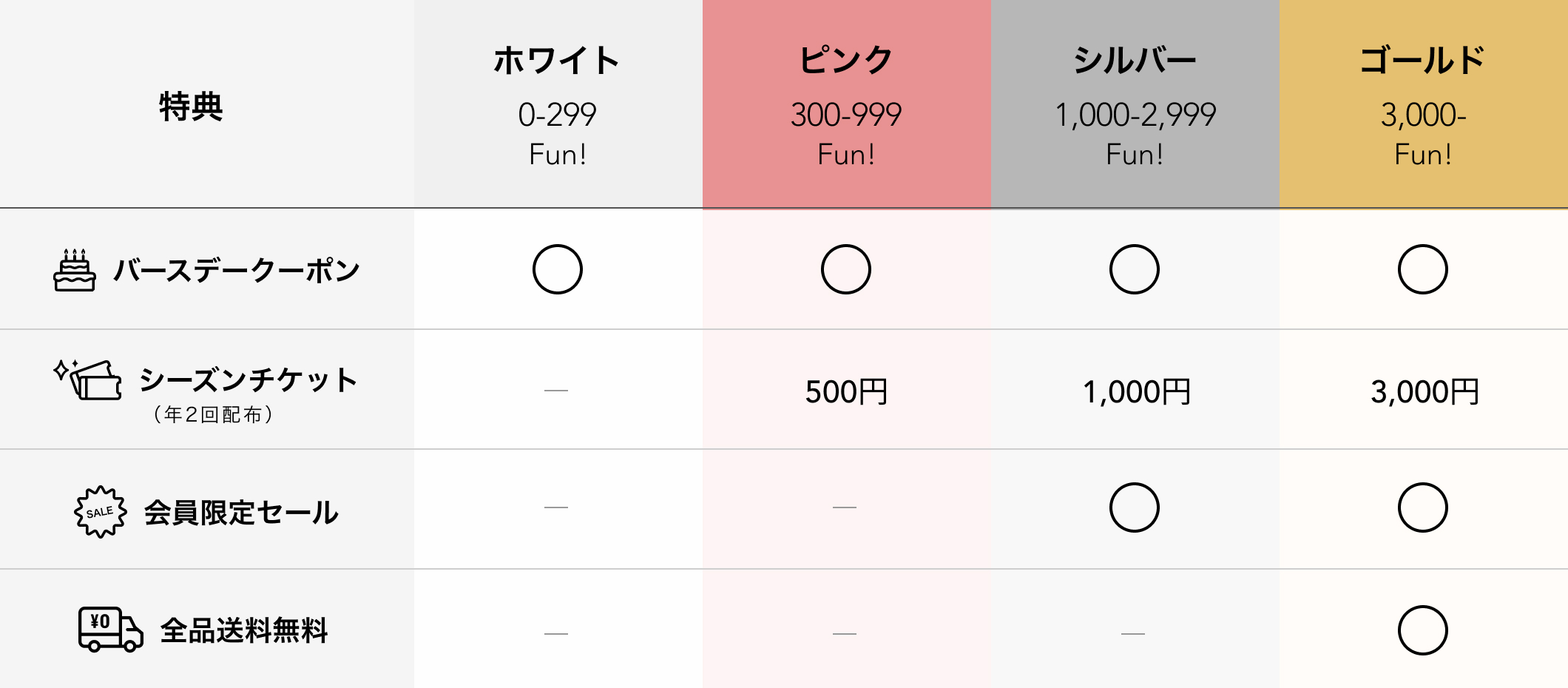Click the 全品送料無料 label
1568x688 pixels.
[x=244, y=631]
